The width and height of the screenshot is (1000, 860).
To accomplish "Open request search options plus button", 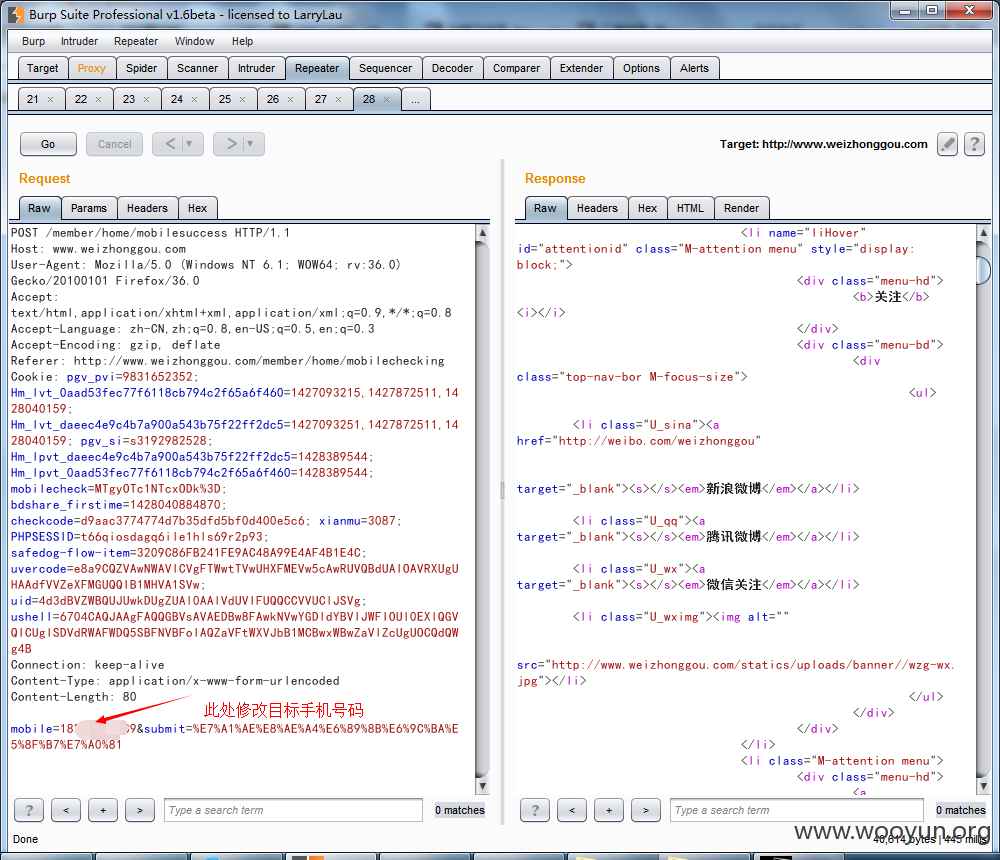I will point(103,810).
